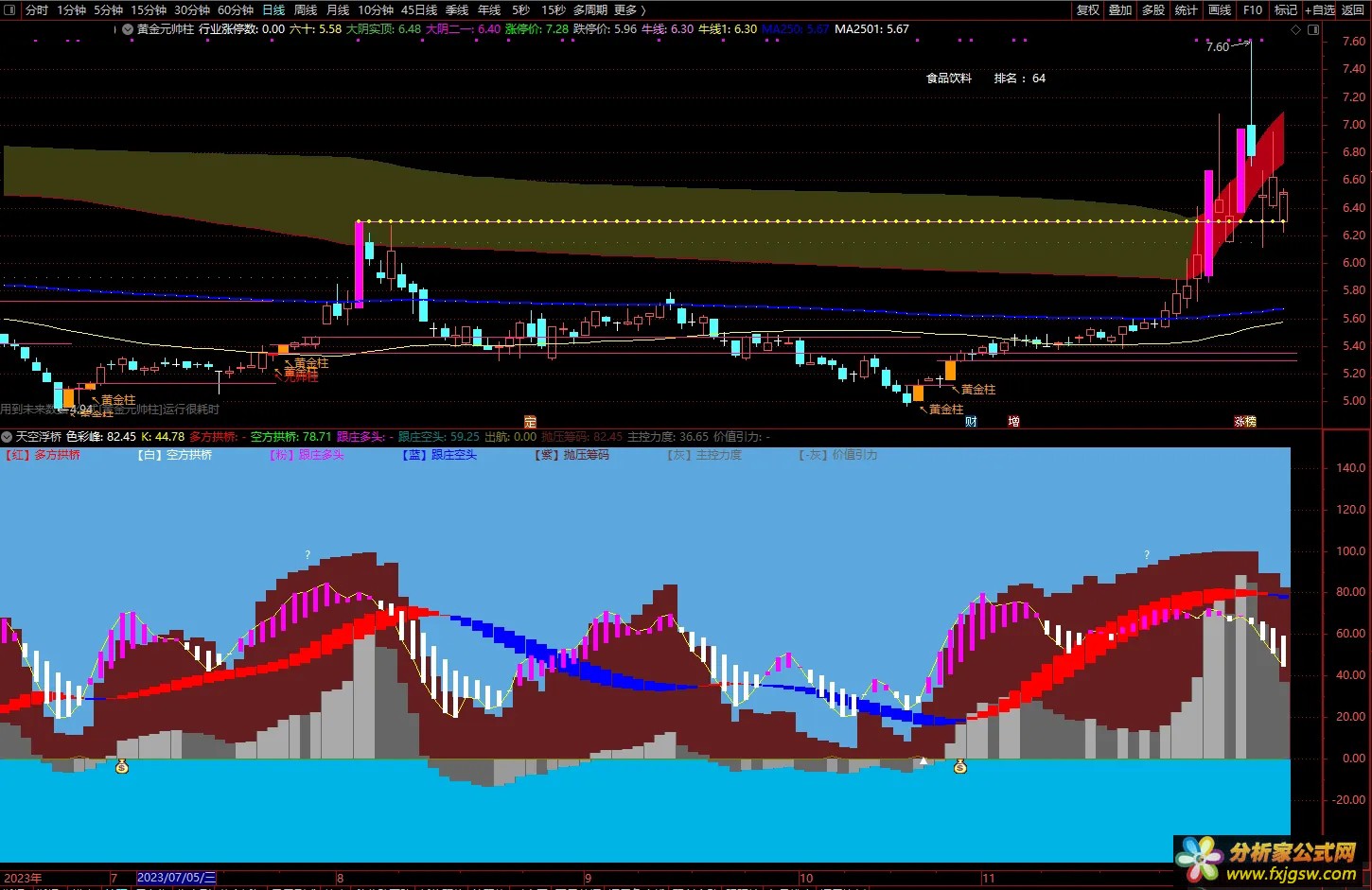The image size is (1372, 890).
Task: Click the 7.60 high price label
Action: pyautogui.click(x=1218, y=47)
